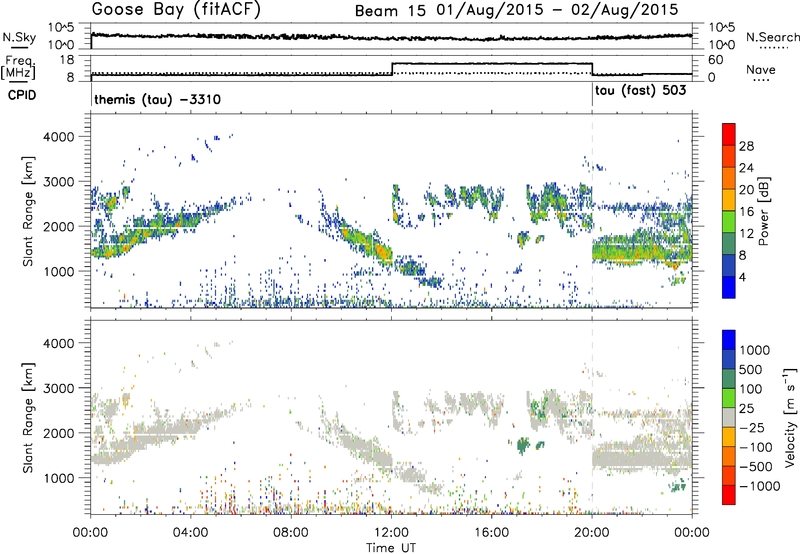800x554 pixels.
Task: Click the green velocity patch near 17:00
Action: (x=522, y=446)
